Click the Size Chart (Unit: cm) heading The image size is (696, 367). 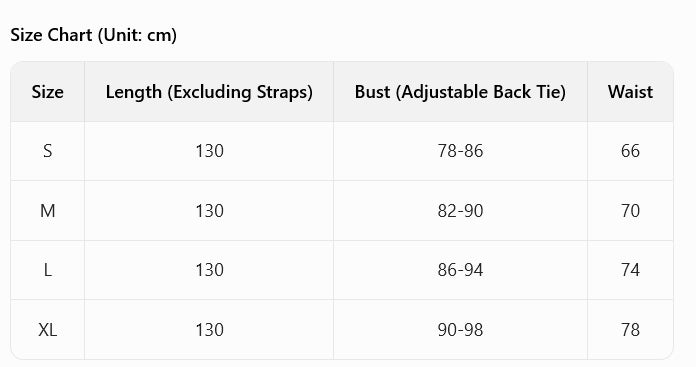point(94,35)
